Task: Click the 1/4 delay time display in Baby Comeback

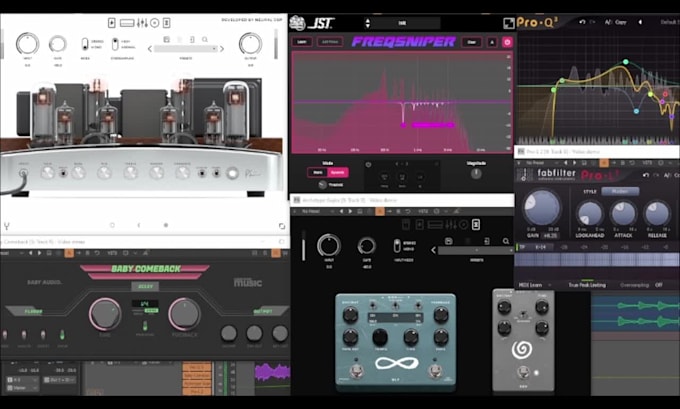Action: coord(145,304)
